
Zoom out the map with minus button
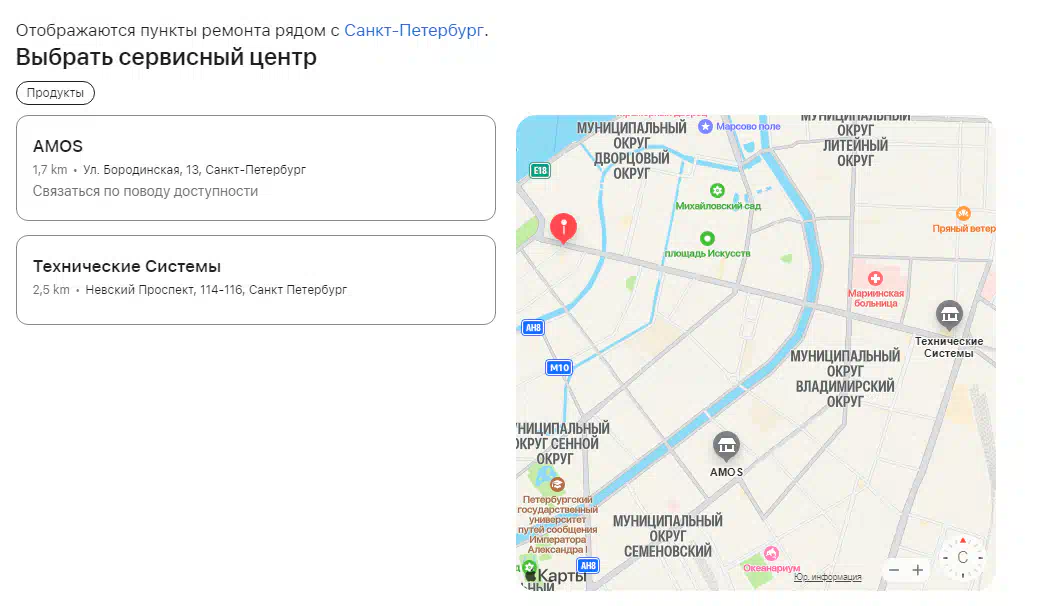[894, 570]
